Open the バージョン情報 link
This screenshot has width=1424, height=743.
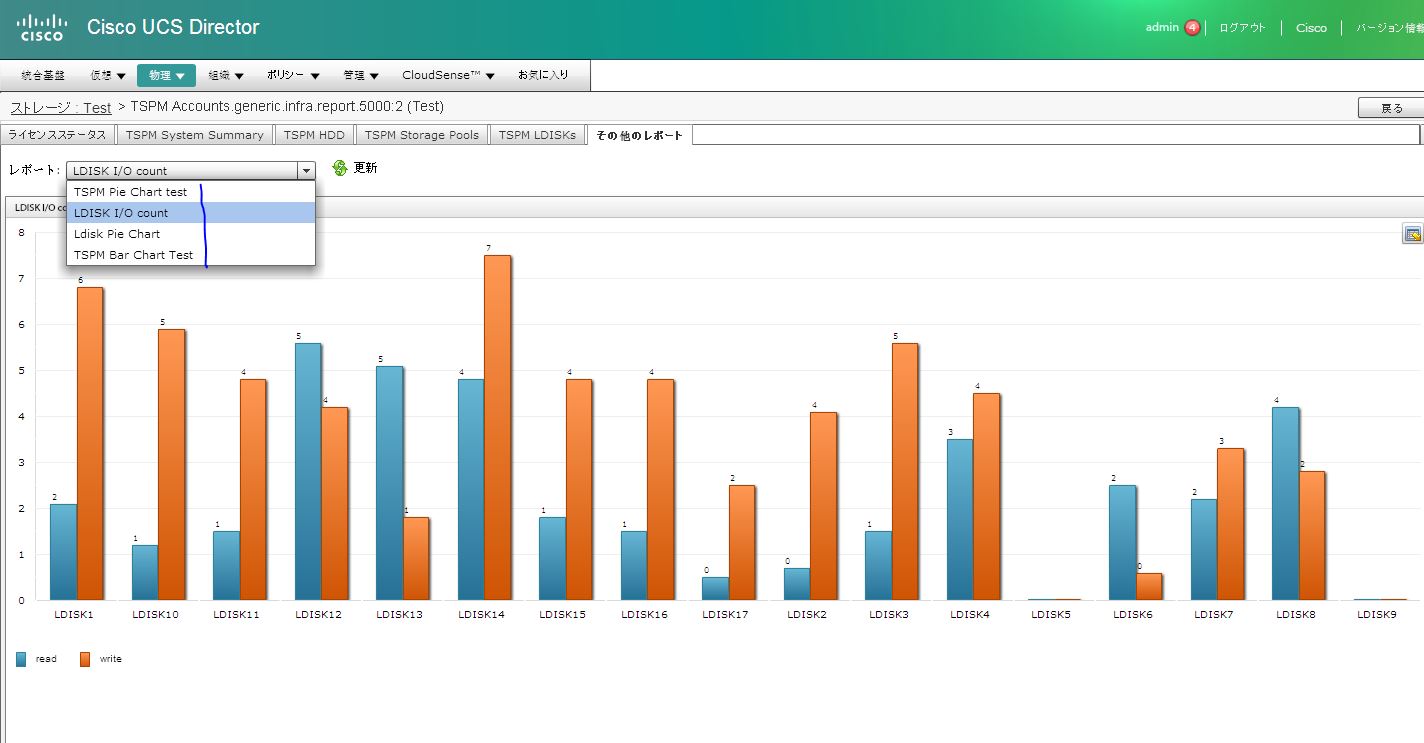pos(1389,28)
